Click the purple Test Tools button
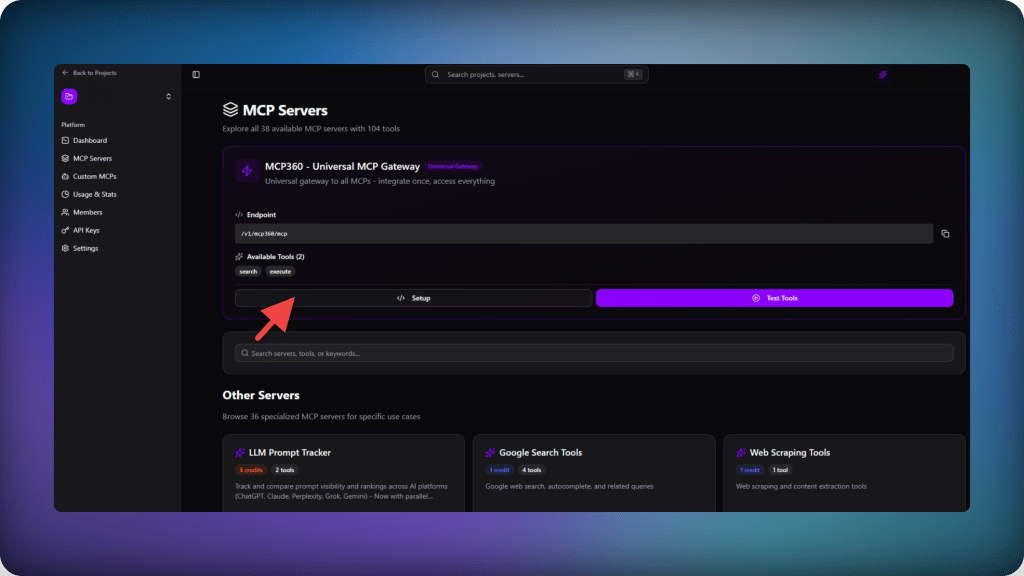 point(775,298)
